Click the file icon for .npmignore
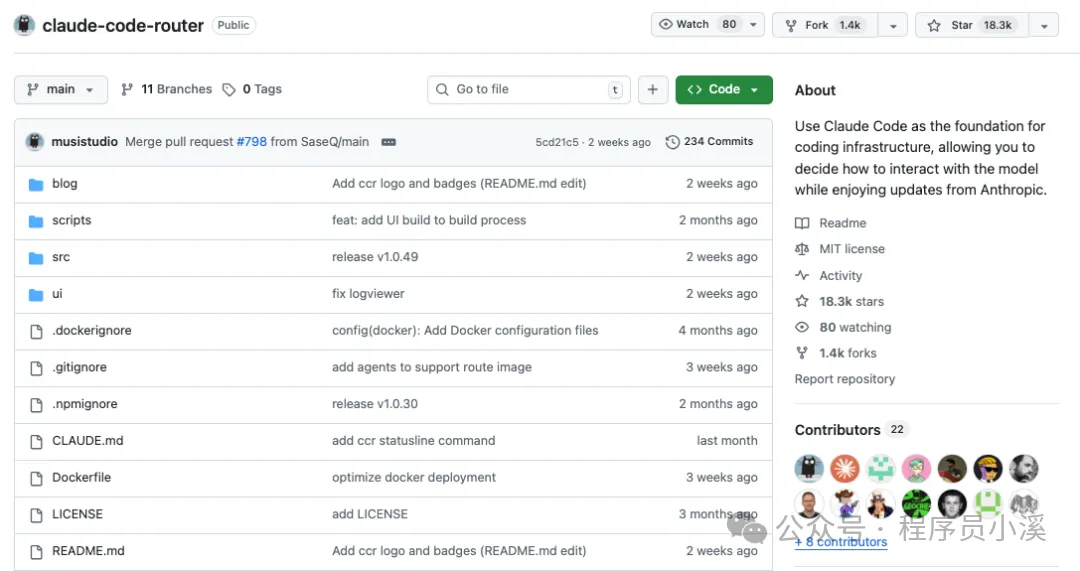Image resolution: width=1080 pixels, height=571 pixels. 36,404
